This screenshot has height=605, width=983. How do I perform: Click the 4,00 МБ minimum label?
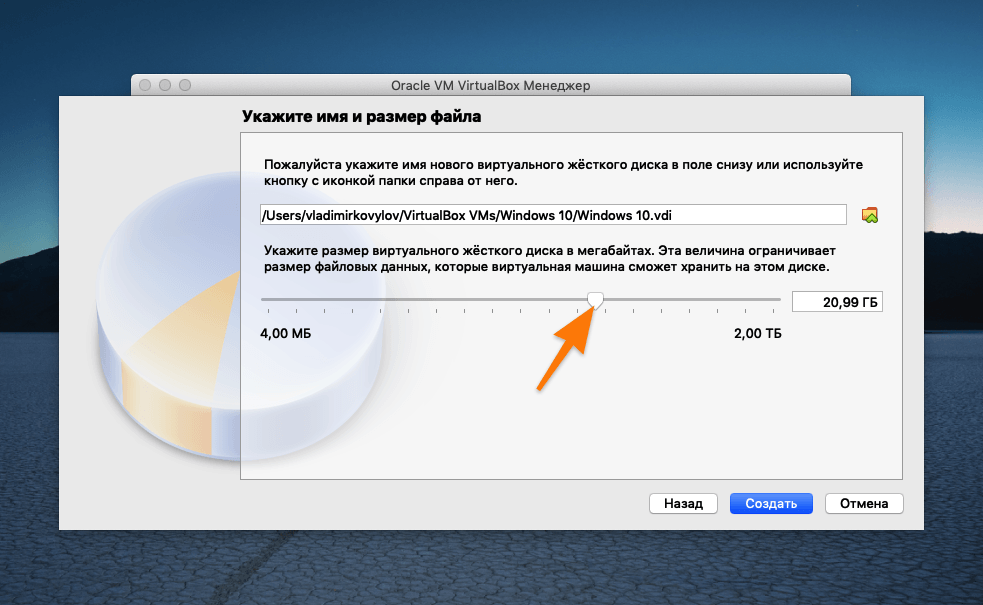point(285,334)
